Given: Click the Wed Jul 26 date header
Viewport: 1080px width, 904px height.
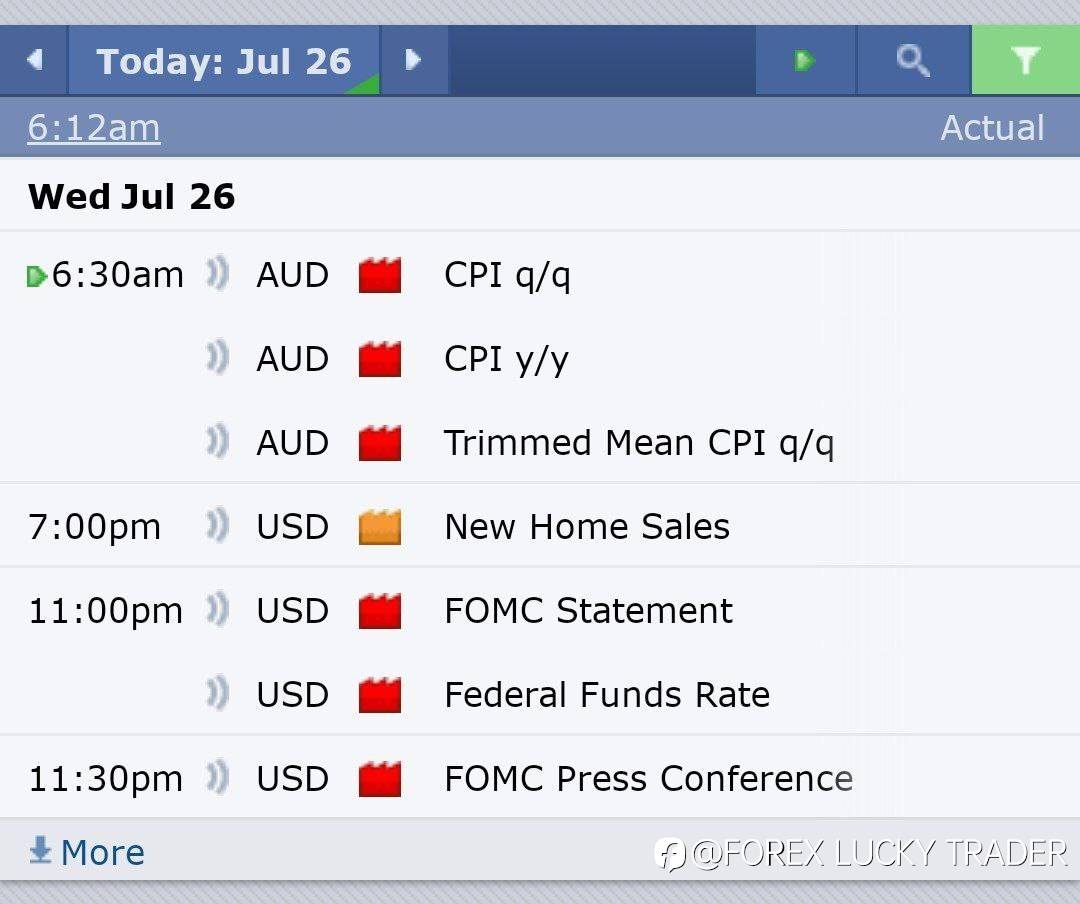Looking at the screenshot, I should [132, 196].
